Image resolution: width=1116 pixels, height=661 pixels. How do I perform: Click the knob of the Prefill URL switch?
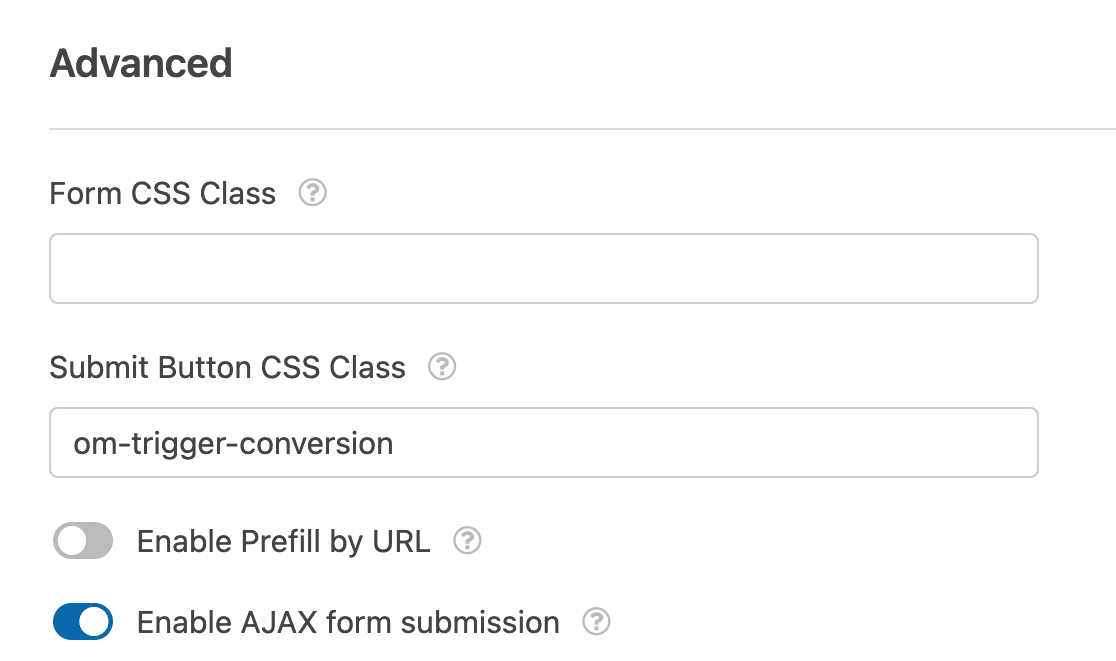tap(72, 541)
